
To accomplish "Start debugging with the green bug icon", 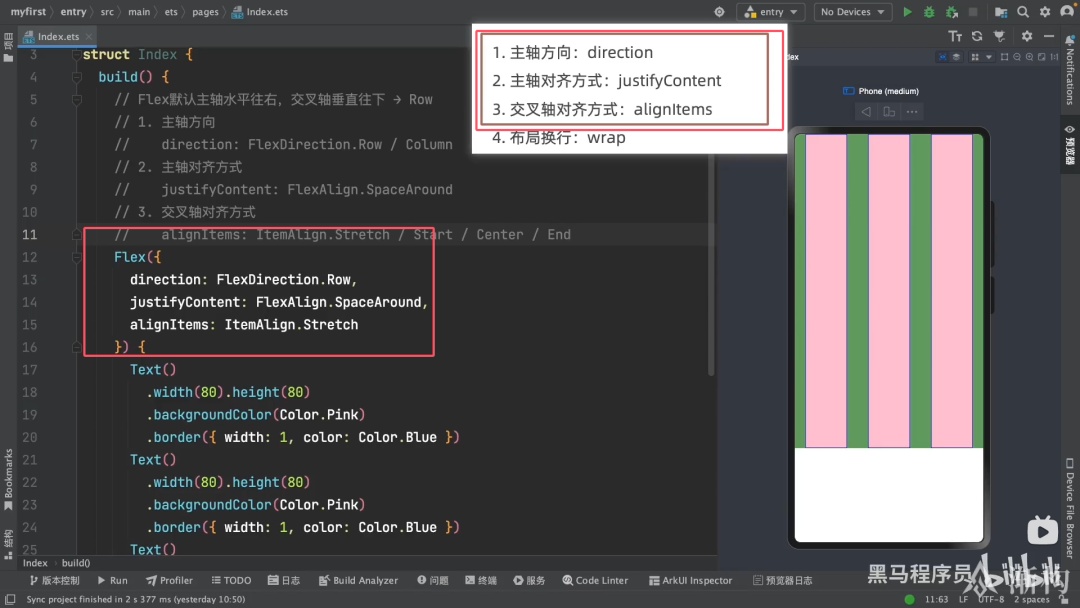I will tap(929, 12).
